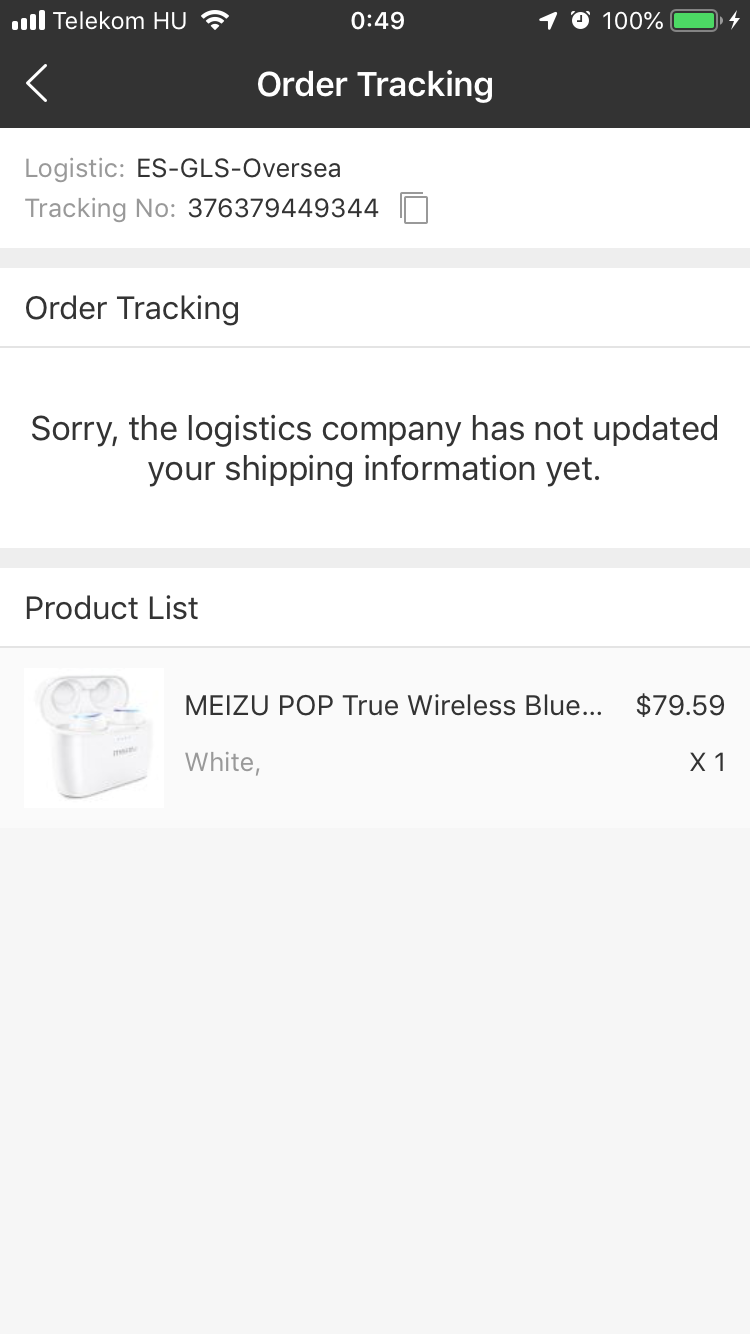Tap the location arrow status icon

tap(548, 21)
